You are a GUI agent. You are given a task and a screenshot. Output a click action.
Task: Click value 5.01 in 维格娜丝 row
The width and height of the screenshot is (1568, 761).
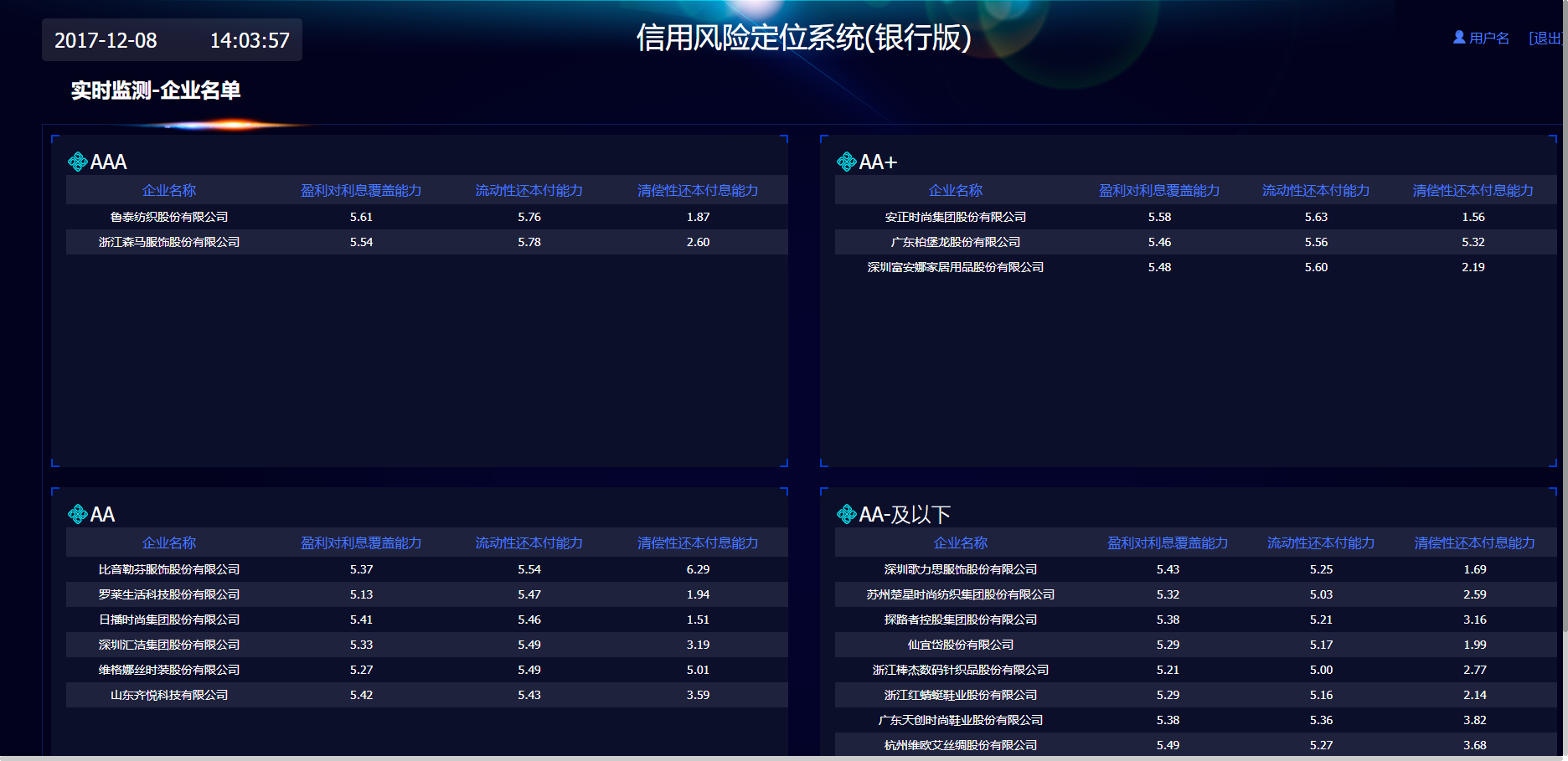pos(698,670)
